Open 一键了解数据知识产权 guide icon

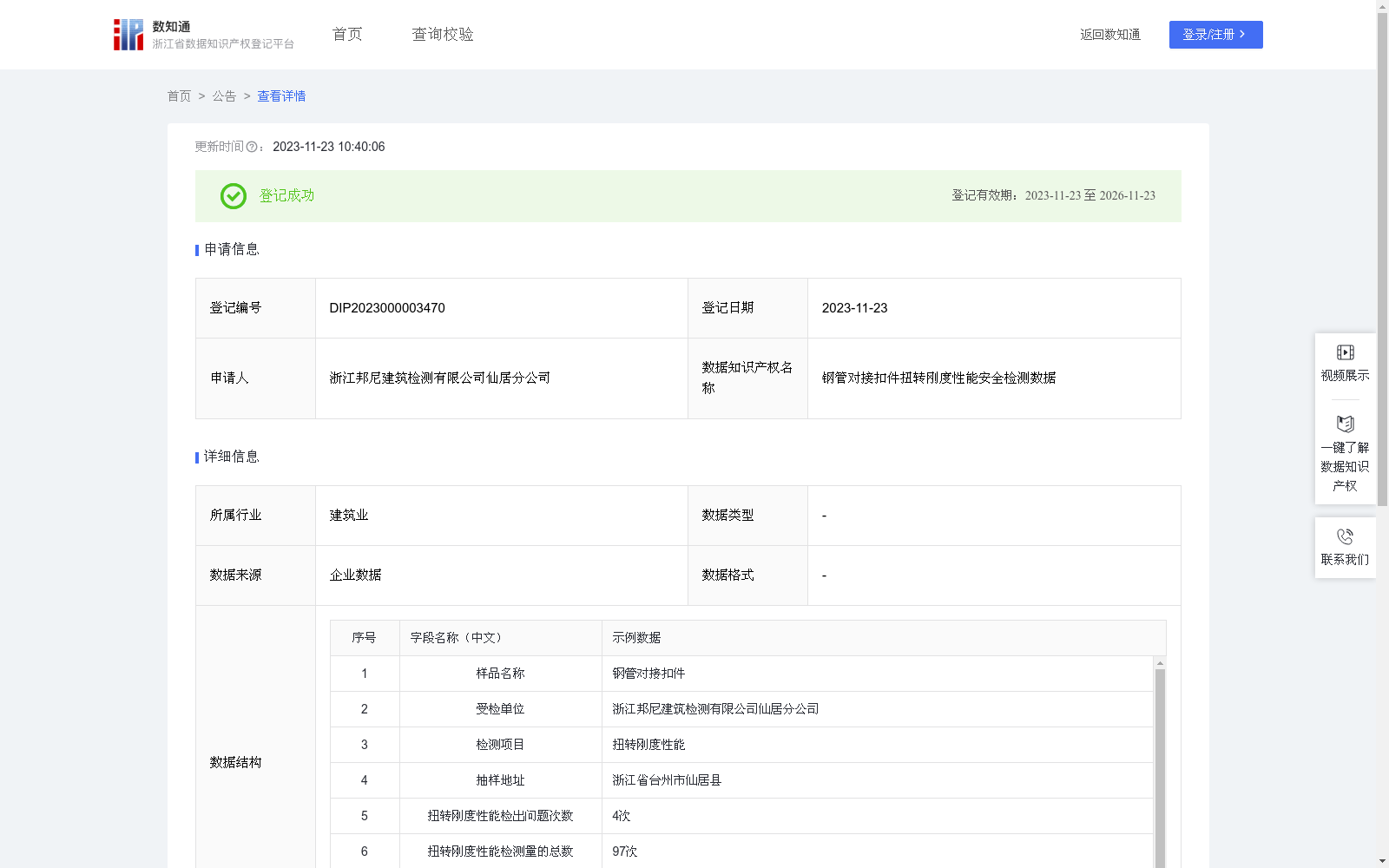1345,424
